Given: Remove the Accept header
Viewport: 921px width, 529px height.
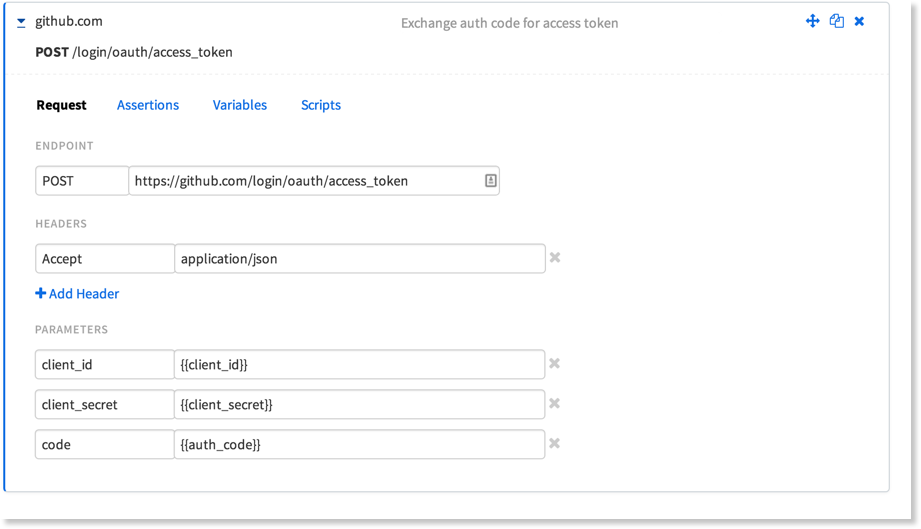Looking at the screenshot, I should pos(554,258).
